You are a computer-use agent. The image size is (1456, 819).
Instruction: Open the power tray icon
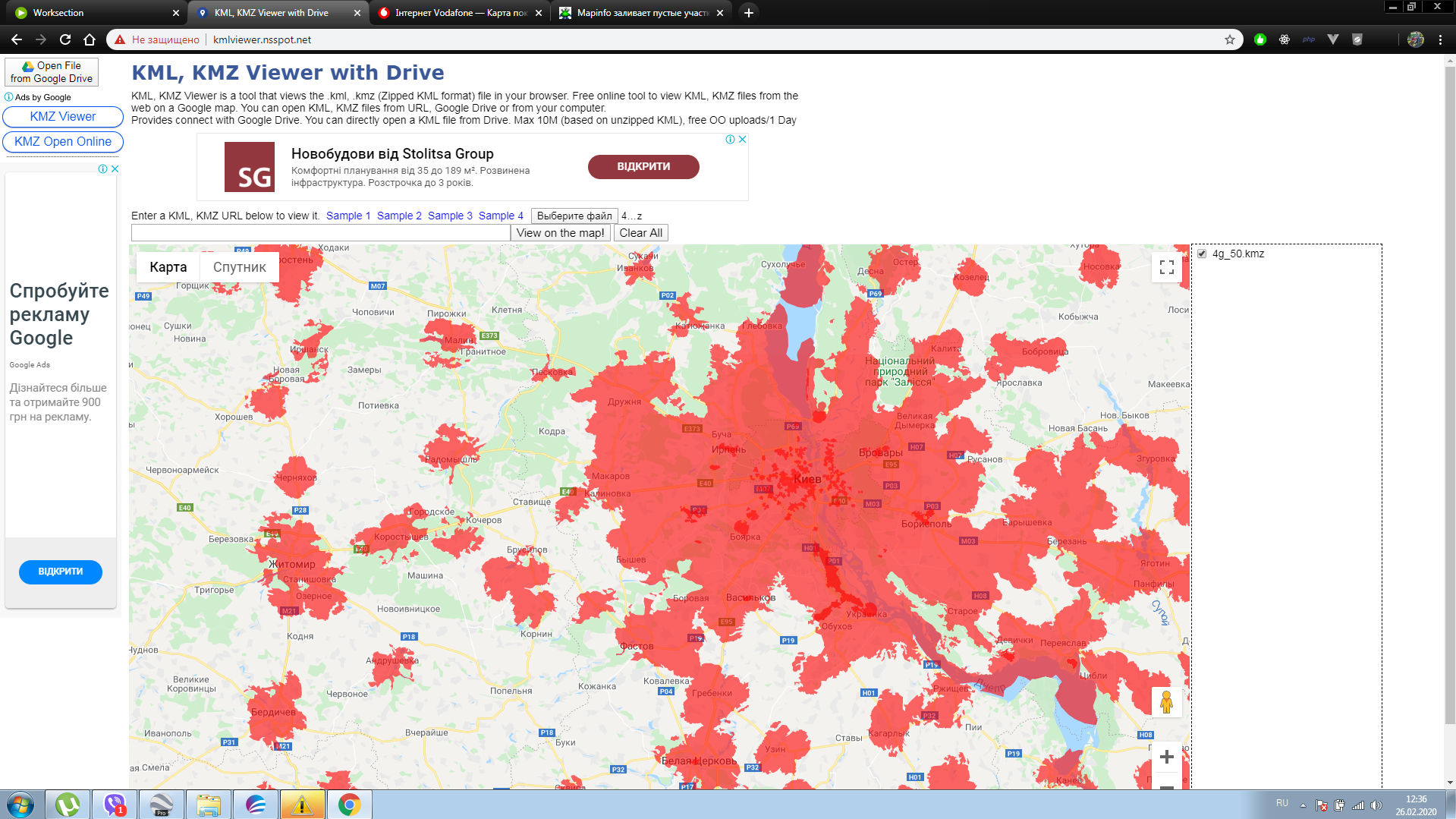1340,805
